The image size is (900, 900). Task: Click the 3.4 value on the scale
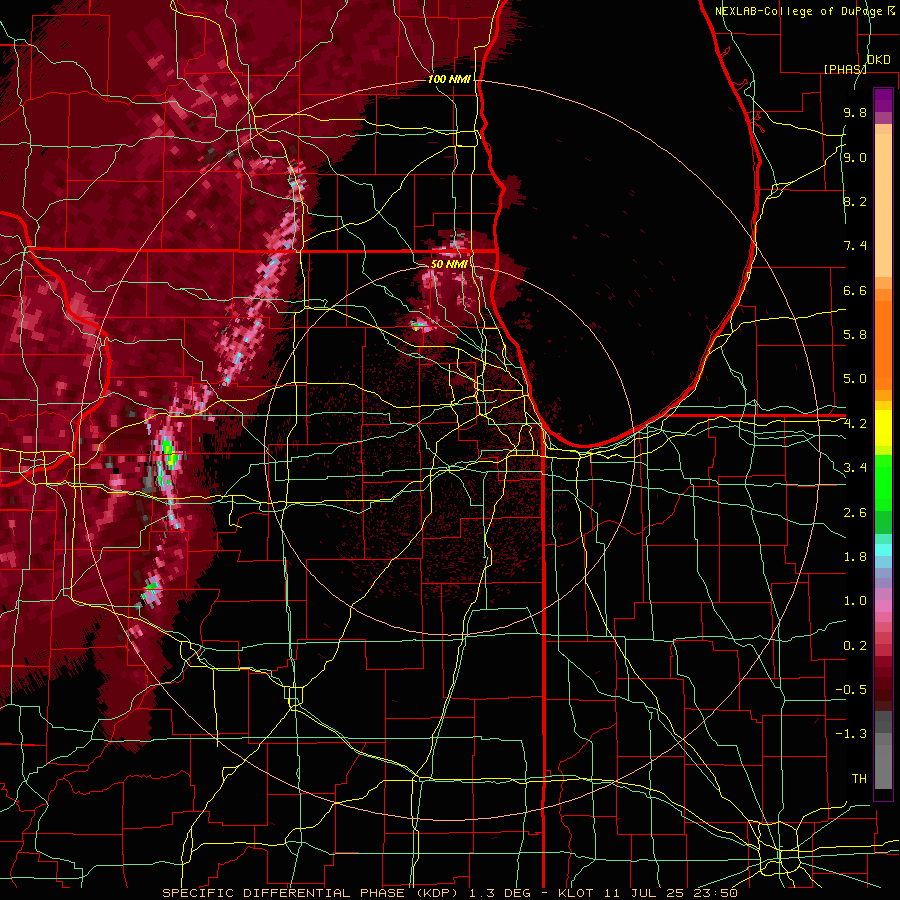(x=855, y=468)
